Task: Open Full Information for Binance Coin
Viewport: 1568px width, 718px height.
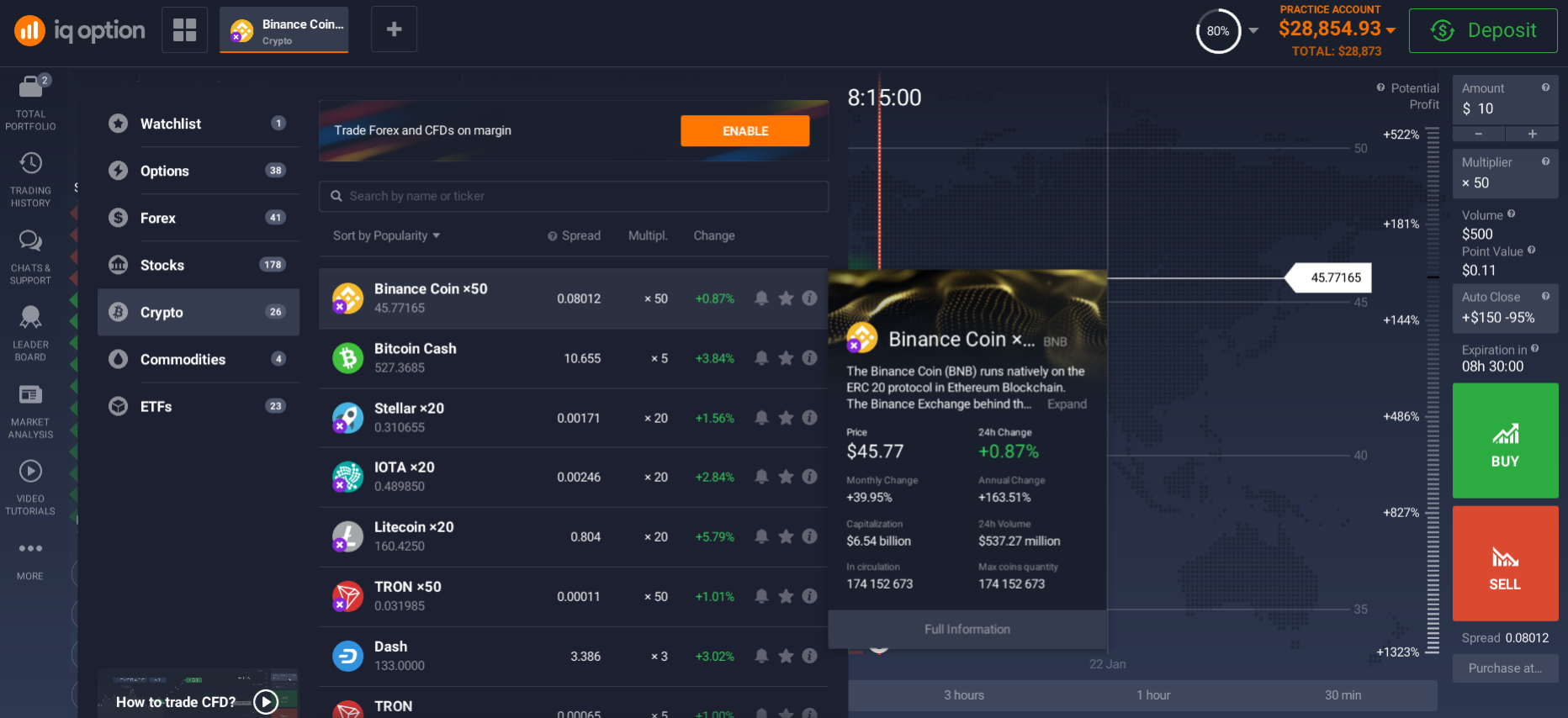Action: click(x=967, y=629)
